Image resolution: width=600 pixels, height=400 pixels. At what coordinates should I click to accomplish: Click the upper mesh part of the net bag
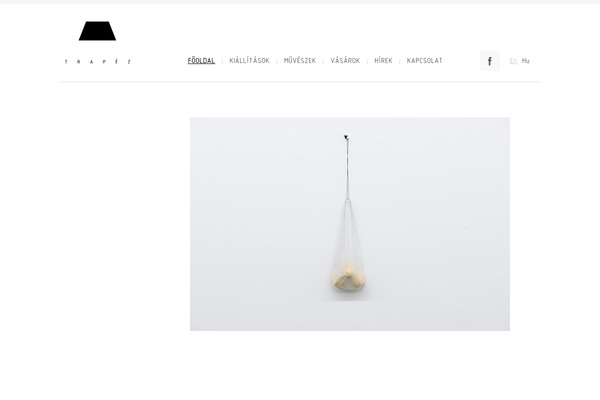click(347, 232)
